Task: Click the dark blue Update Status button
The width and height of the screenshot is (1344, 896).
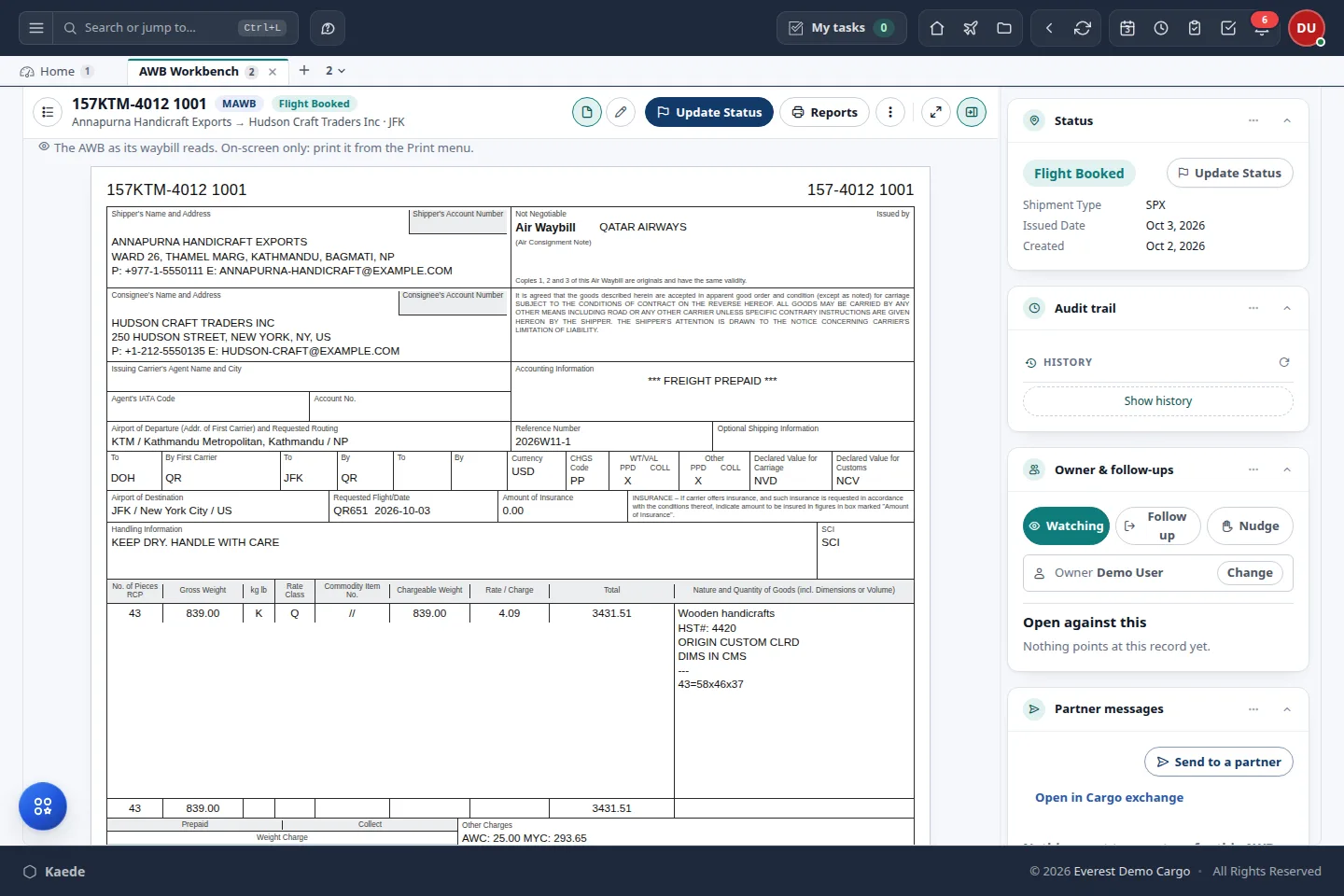Action: (x=709, y=112)
